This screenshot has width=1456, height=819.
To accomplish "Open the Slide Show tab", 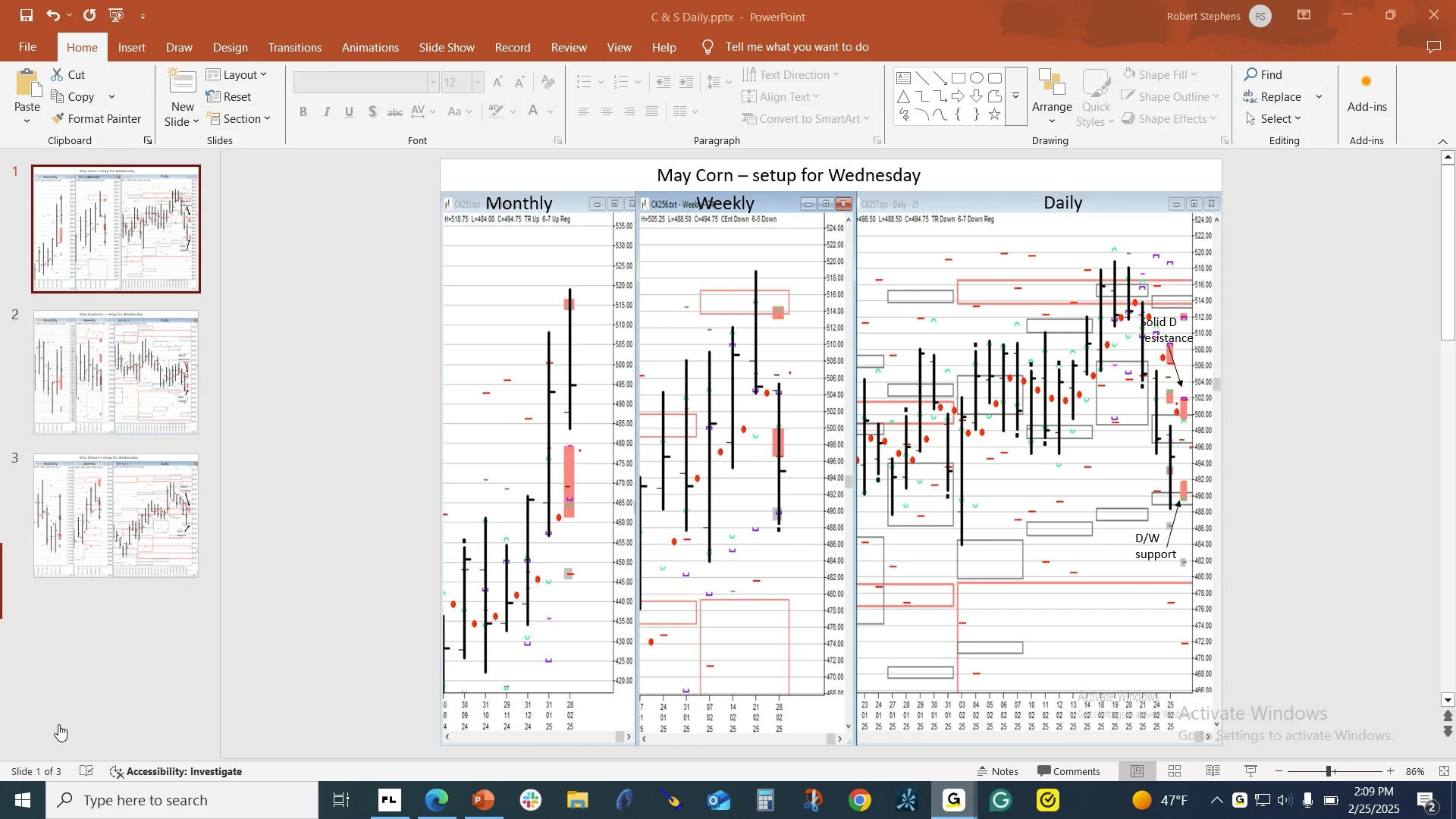I will pyautogui.click(x=447, y=47).
